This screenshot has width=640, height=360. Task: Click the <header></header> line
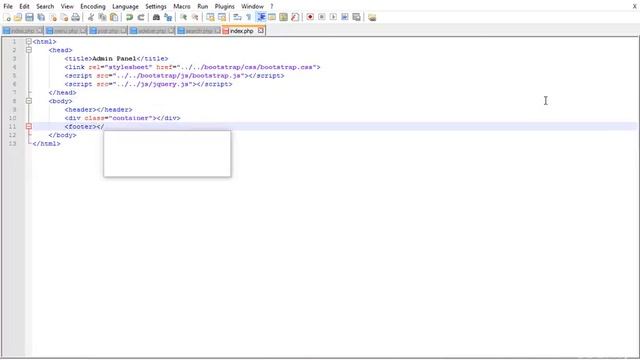click(98, 109)
